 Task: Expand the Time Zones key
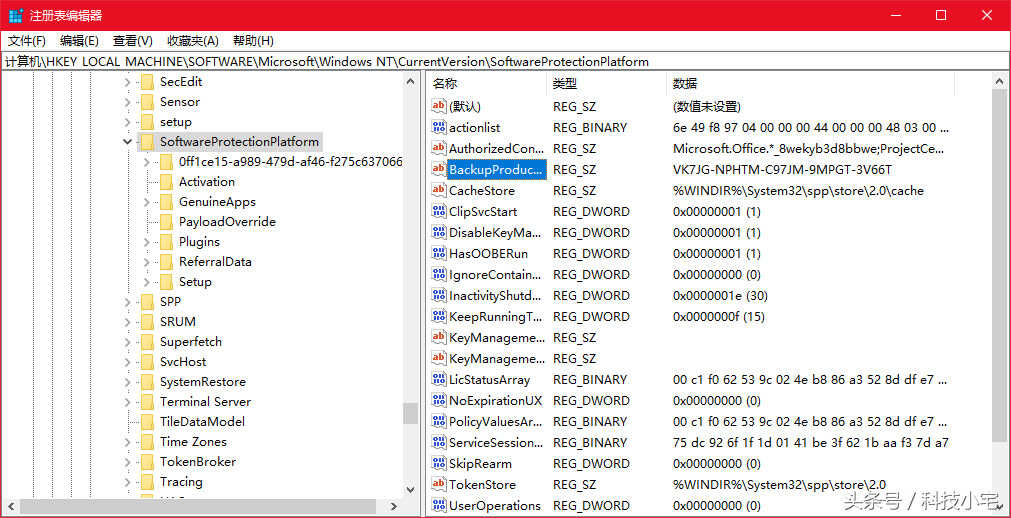[128, 442]
